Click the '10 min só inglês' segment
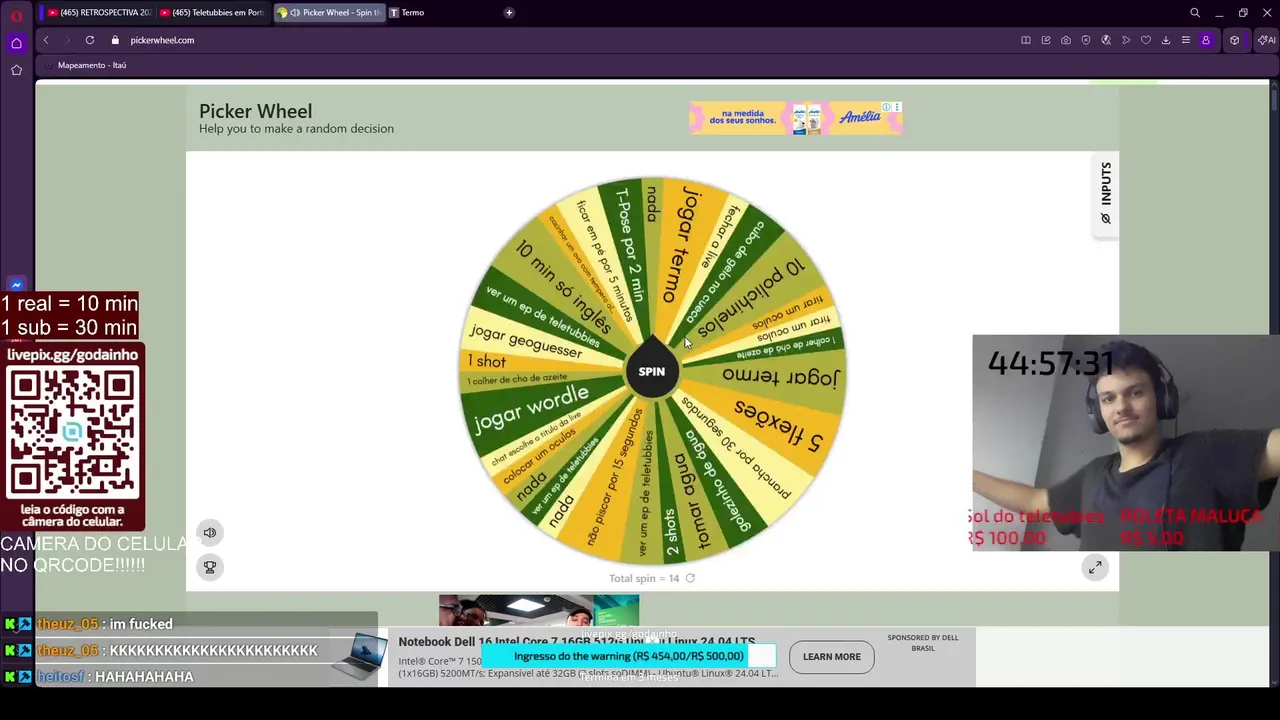 tap(563, 287)
